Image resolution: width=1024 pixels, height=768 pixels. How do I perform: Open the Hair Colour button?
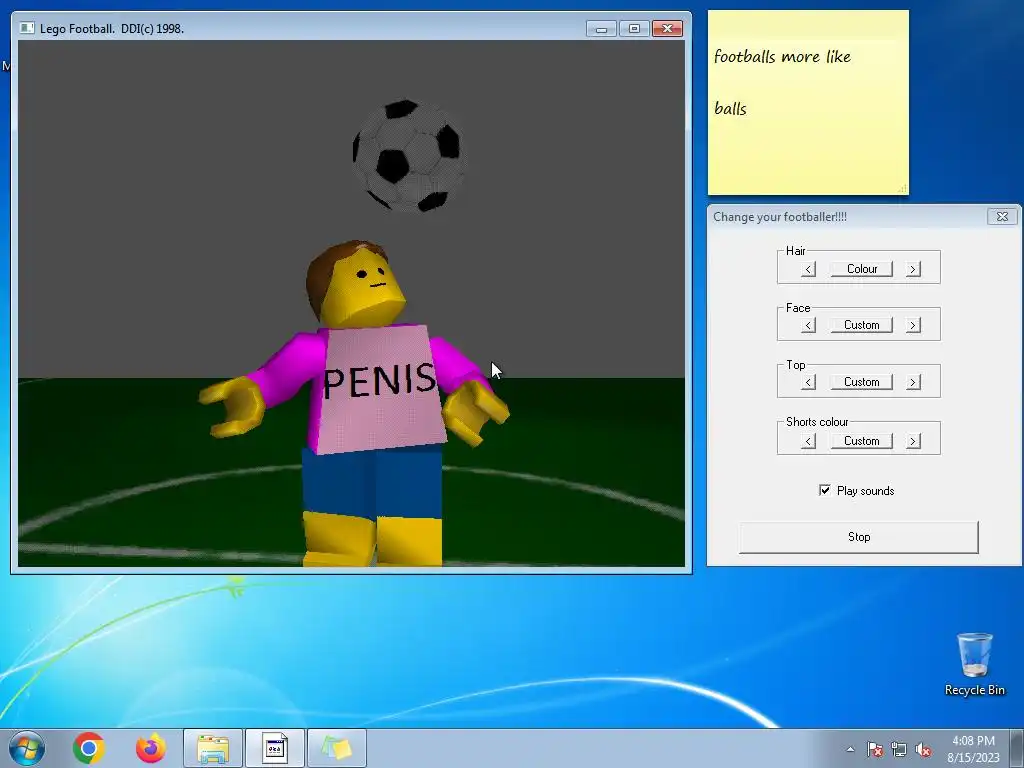point(861,269)
